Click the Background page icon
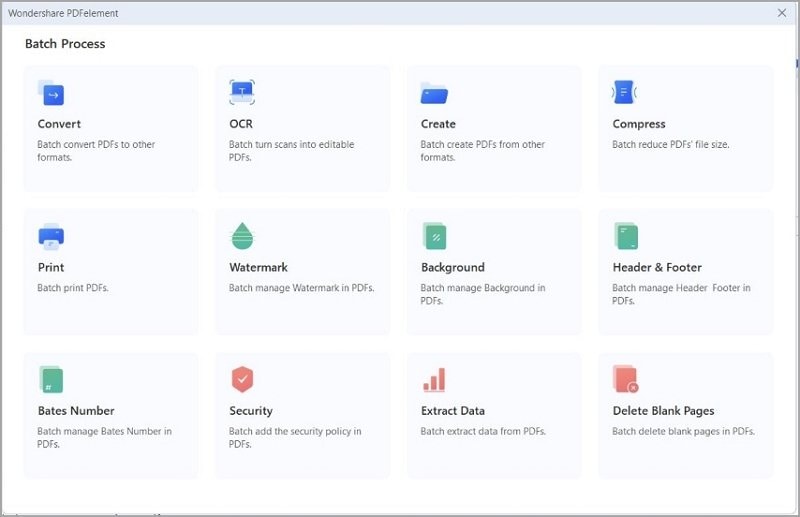This screenshot has height=517, width=800. (x=434, y=236)
